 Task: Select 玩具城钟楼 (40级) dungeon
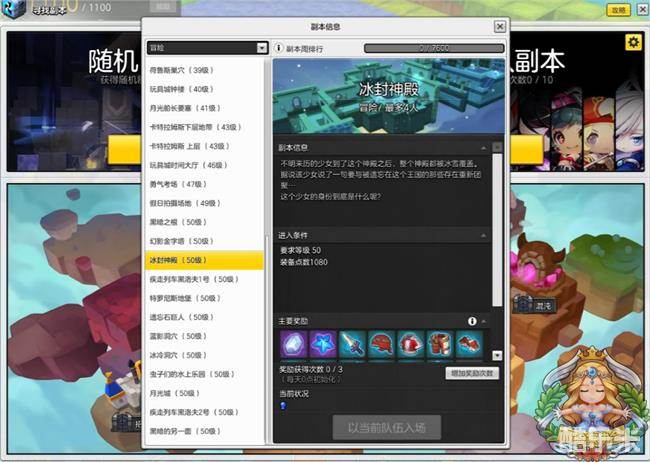[204, 89]
